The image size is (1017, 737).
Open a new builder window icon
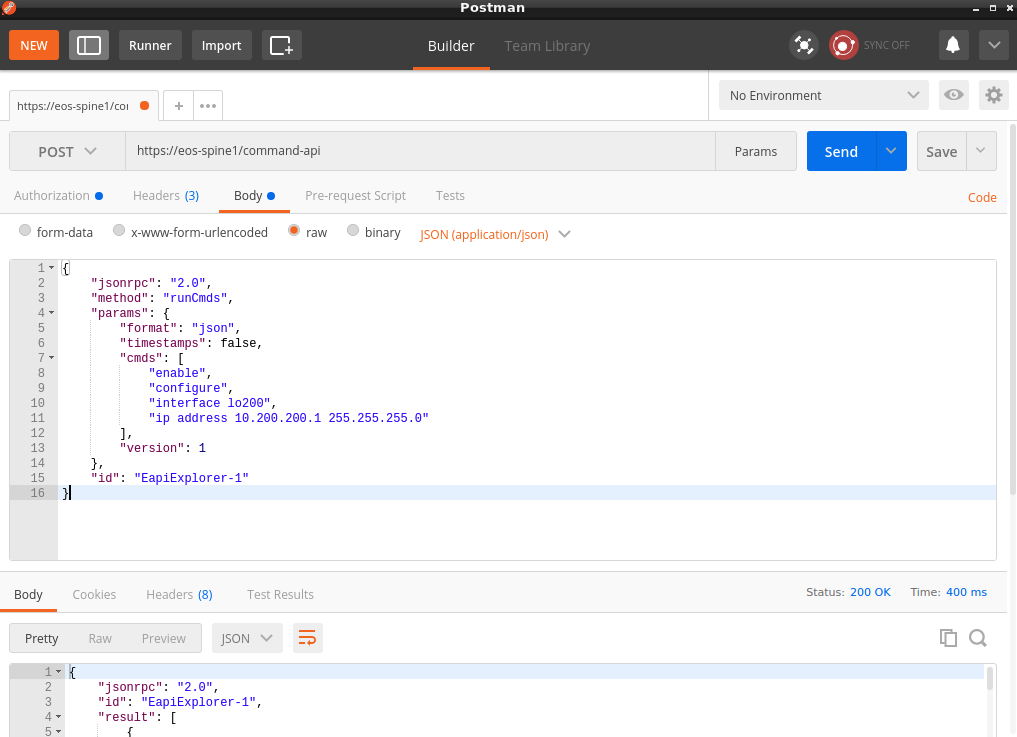coord(281,45)
